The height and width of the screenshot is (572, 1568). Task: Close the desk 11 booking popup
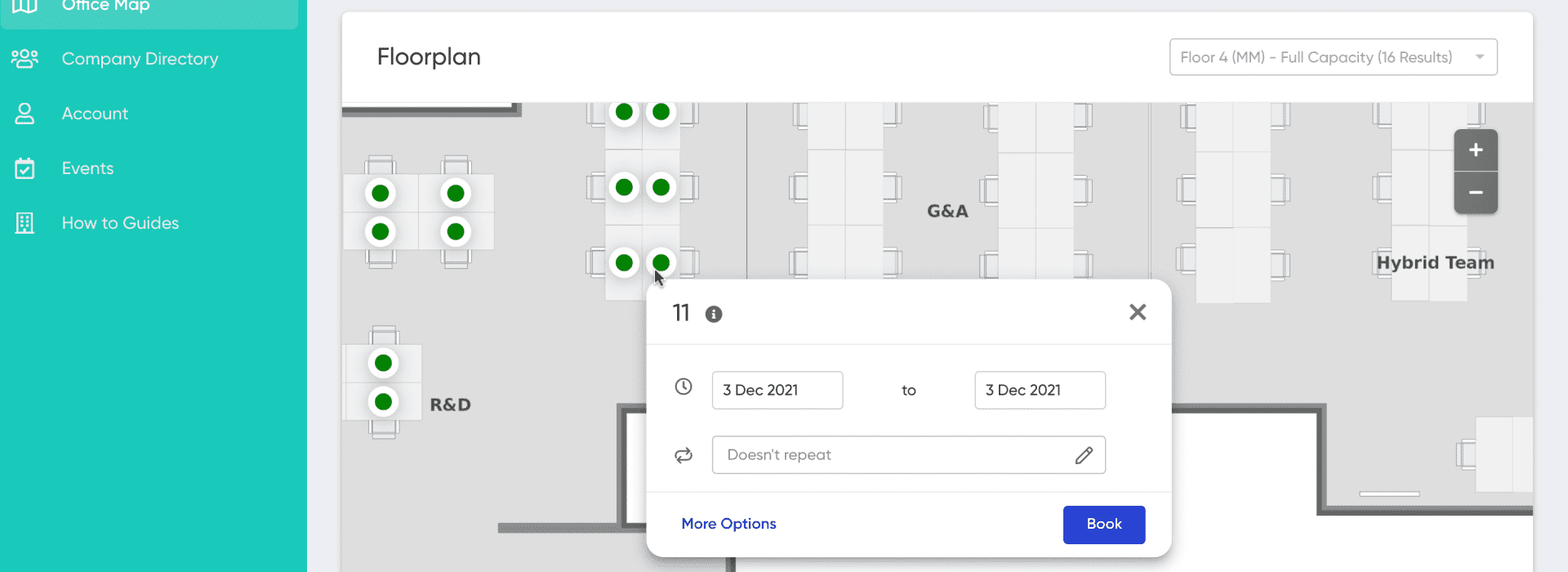[x=1138, y=312]
